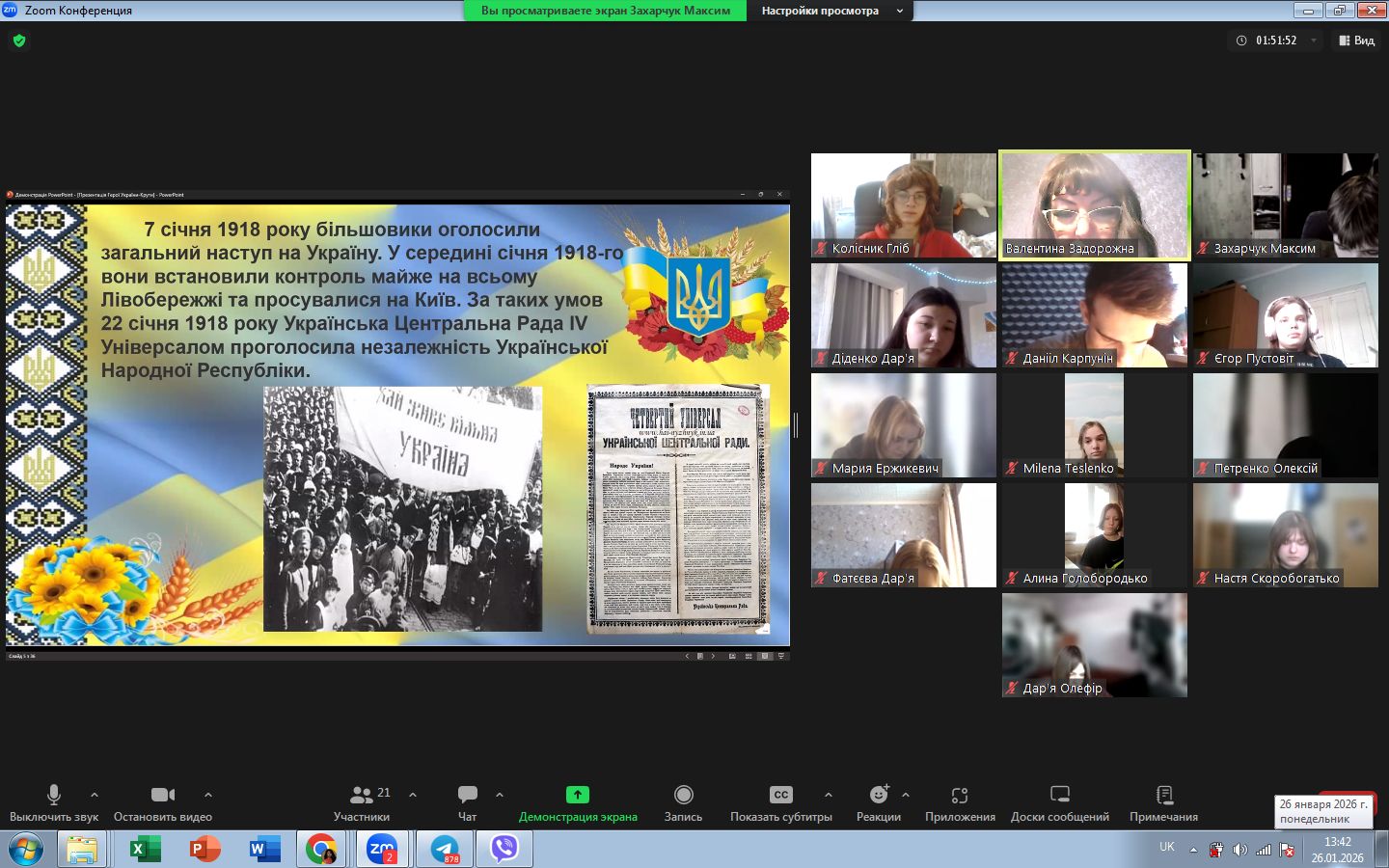Viewport: 1389px width, 868px height.
Task: Click the green screen-viewing notification banner
Action: click(605, 11)
